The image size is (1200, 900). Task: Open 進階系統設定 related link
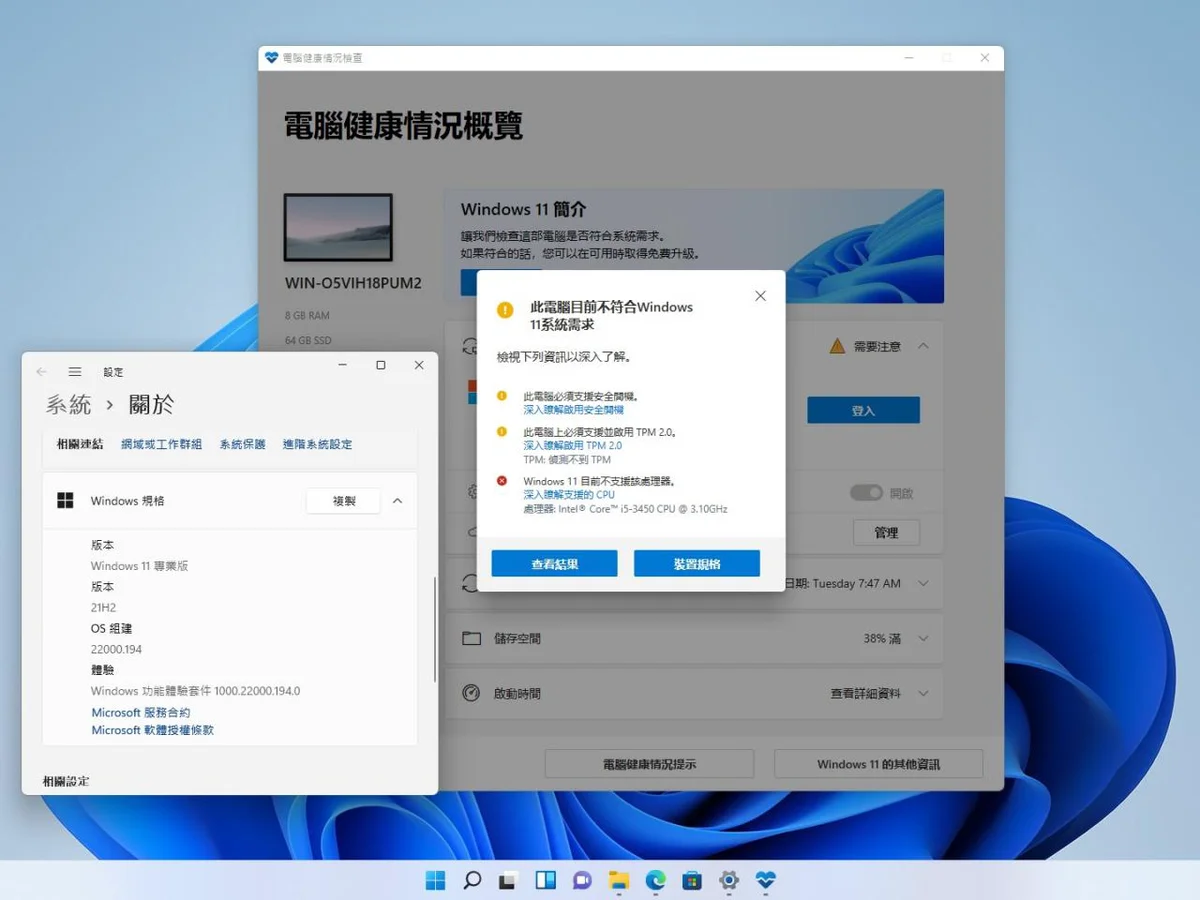tap(317, 444)
